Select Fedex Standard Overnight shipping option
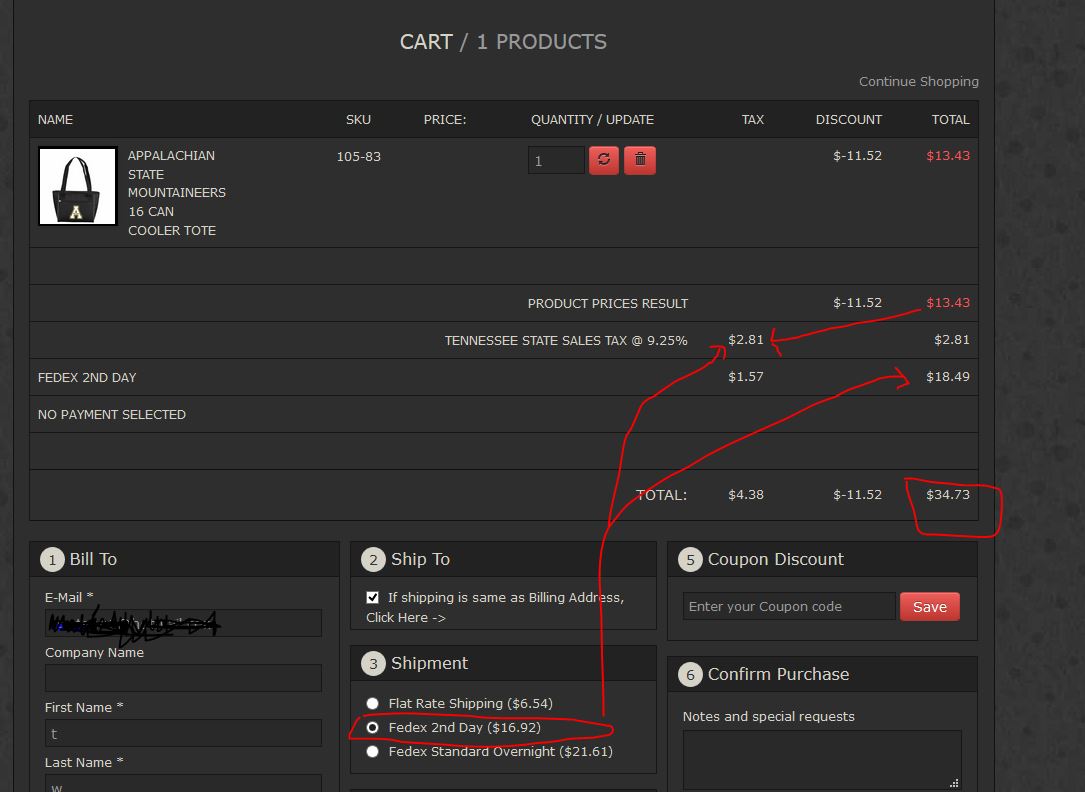The height and width of the screenshot is (792, 1085). (373, 752)
